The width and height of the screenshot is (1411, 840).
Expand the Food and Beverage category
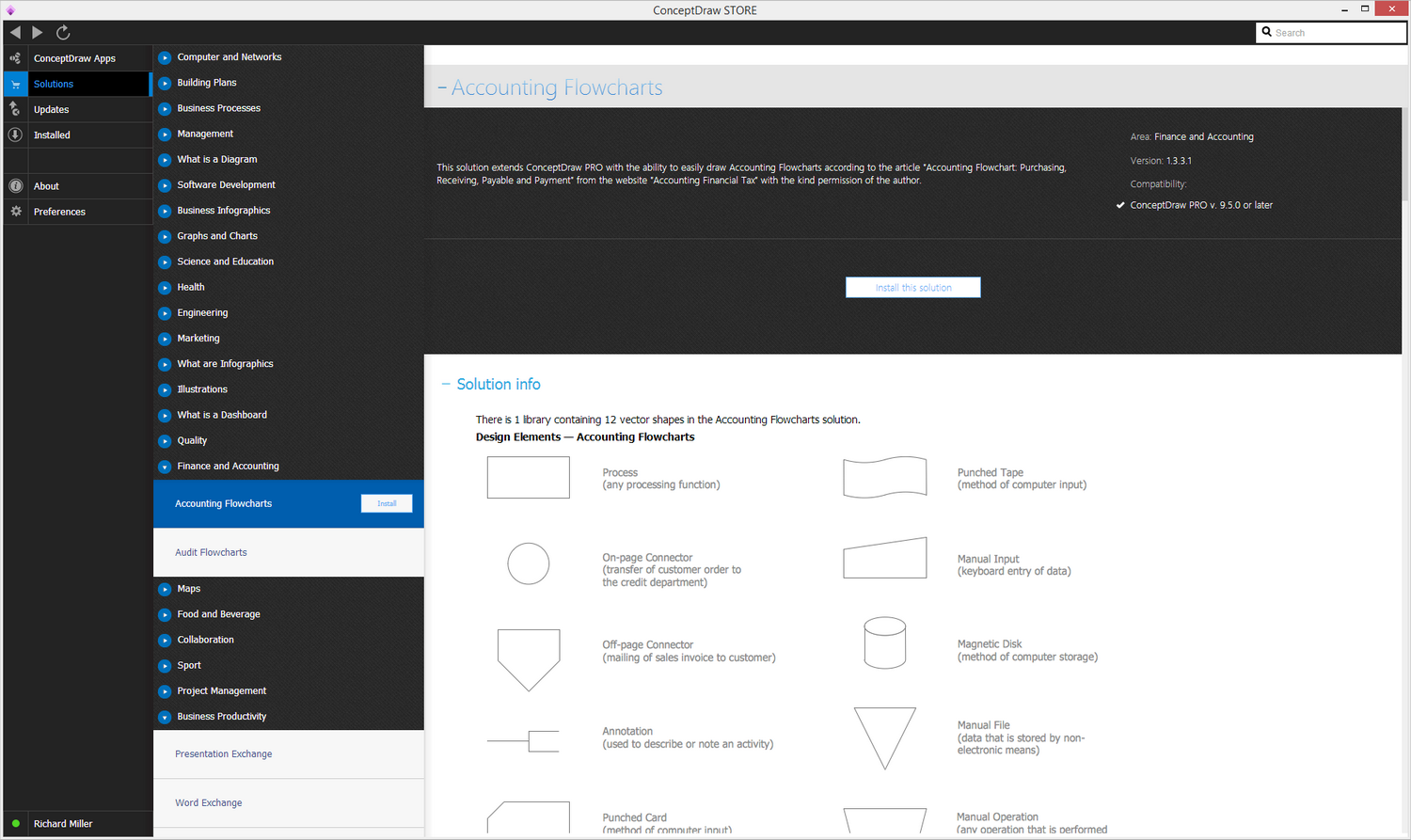point(165,614)
